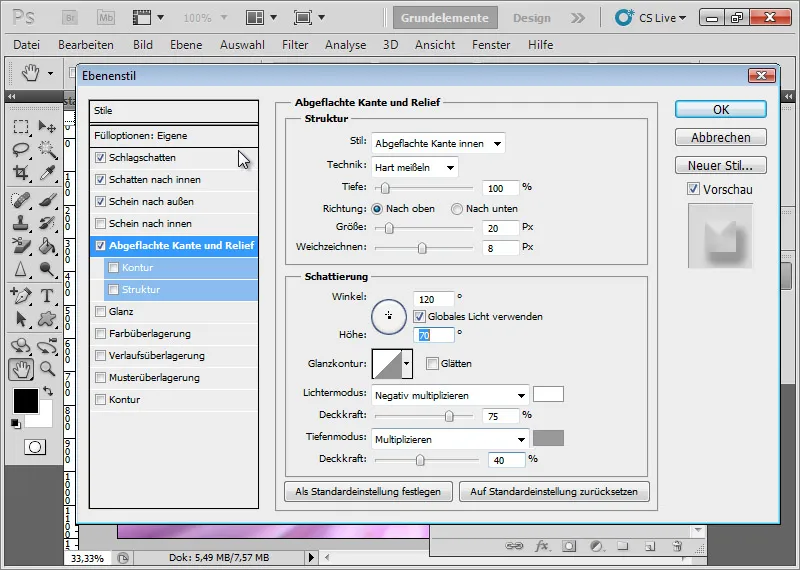Select the Dodge tool
This screenshot has width=800, height=570.
(47, 269)
